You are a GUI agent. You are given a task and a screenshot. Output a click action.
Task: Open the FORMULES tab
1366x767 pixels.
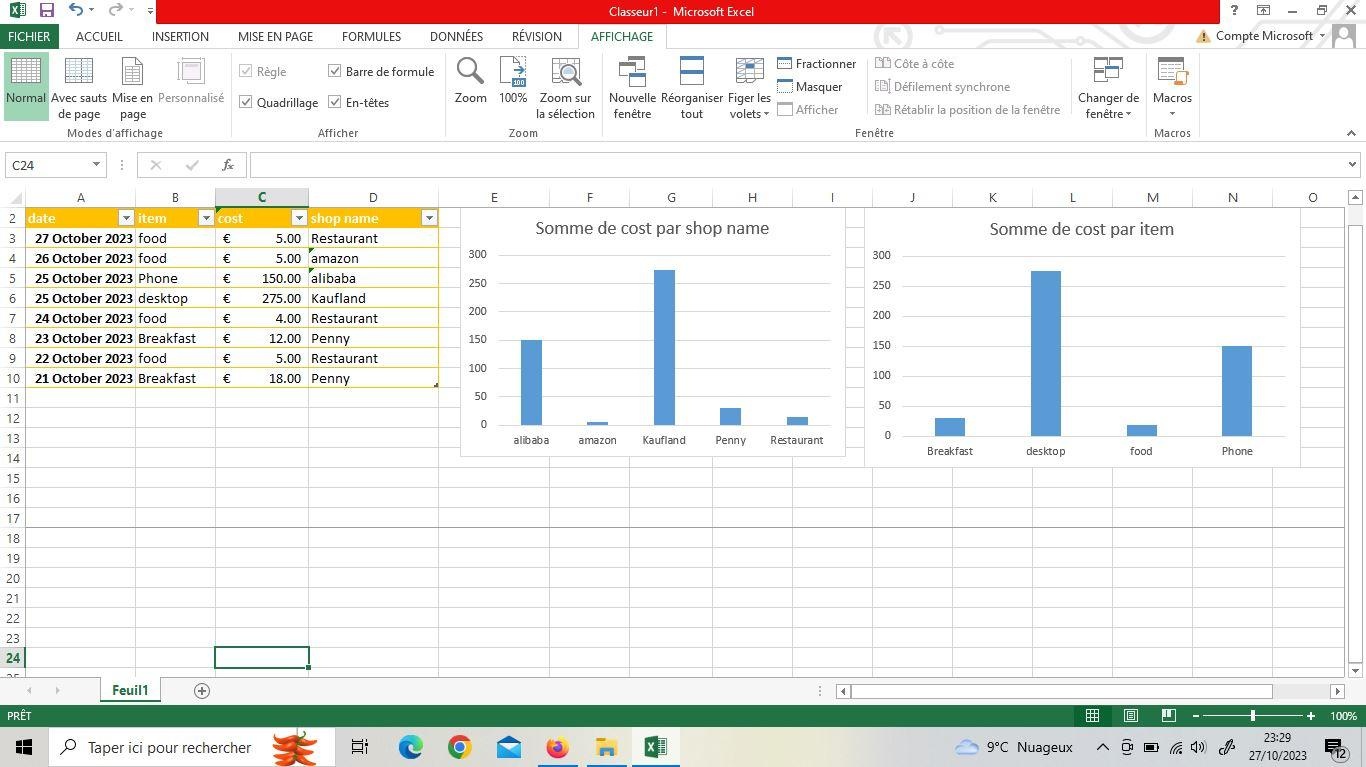(371, 36)
